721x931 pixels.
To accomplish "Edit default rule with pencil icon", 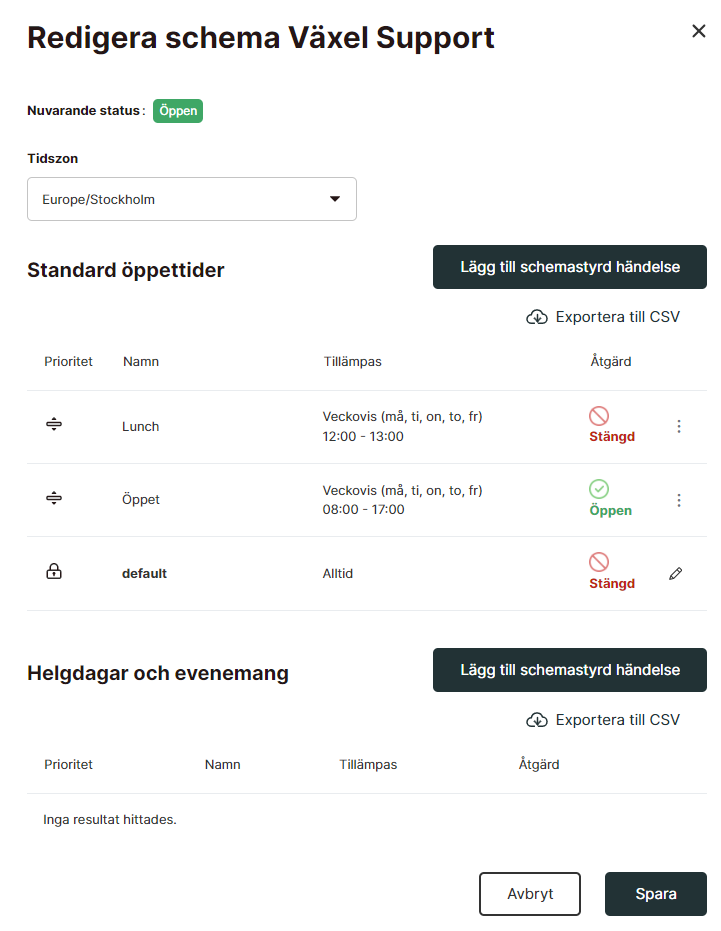I will (x=675, y=574).
